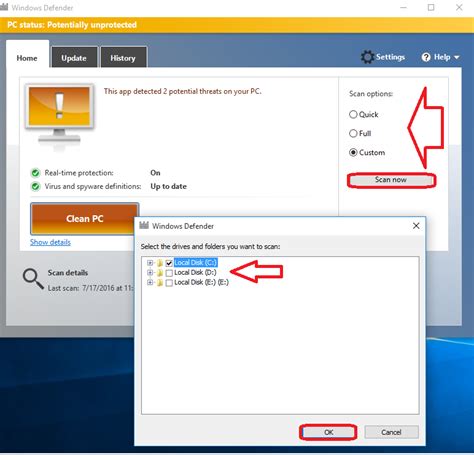Click the 'Up to date' definitions status
Image resolution: width=474 pixels, height=455 pixels.
168,186
